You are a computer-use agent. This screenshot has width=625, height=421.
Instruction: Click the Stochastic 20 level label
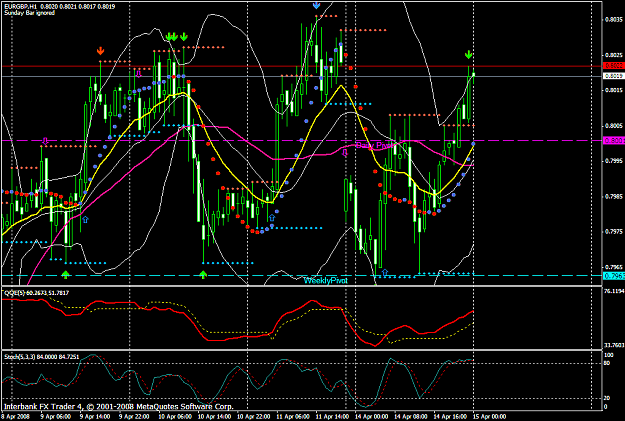pos(607,398)
